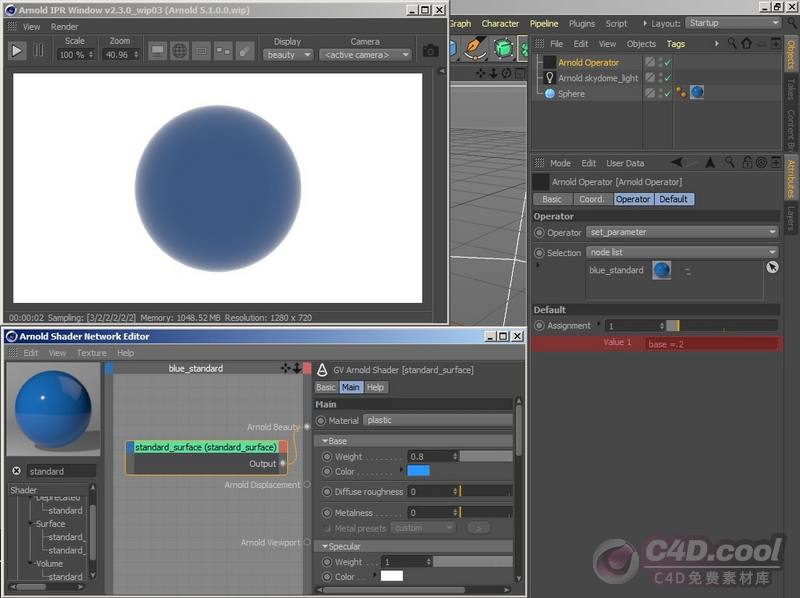This screenshot has width=800, height=598.
Task: Click the Base Weight slider bar
Action: [x=486, y=456]
